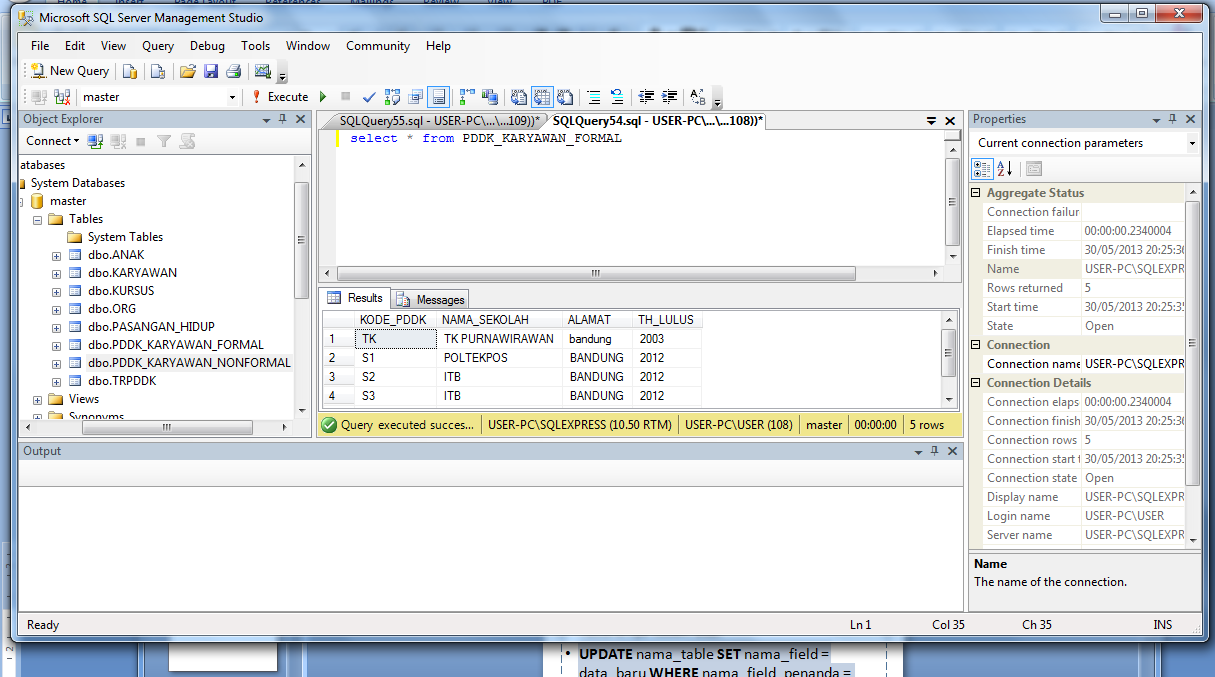Select the Rows returned property row
The height and width of the screenshot is (677, 1215).
point(1078,288)
